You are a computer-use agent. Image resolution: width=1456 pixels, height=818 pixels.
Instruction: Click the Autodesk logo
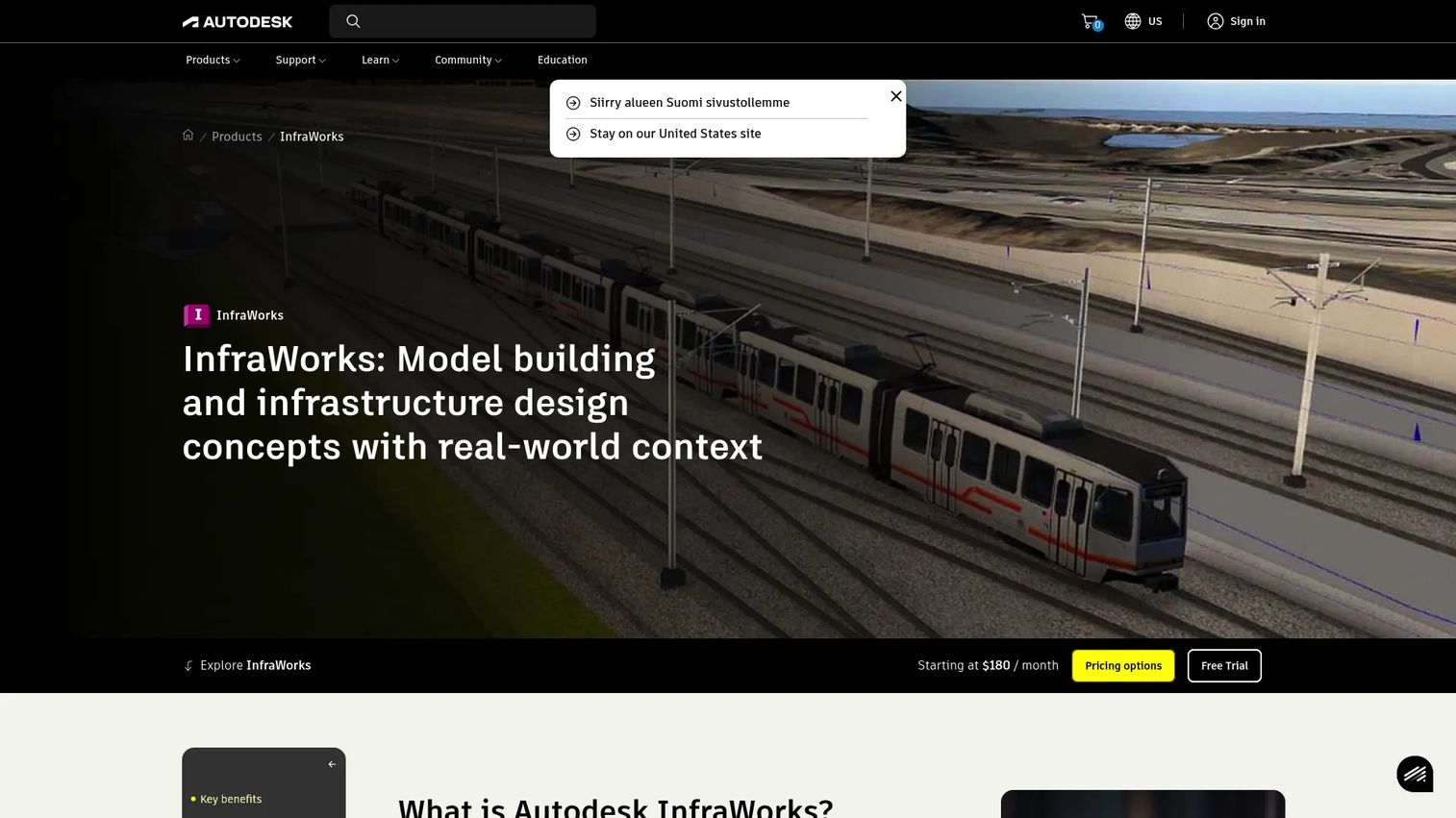click(238, 21)
